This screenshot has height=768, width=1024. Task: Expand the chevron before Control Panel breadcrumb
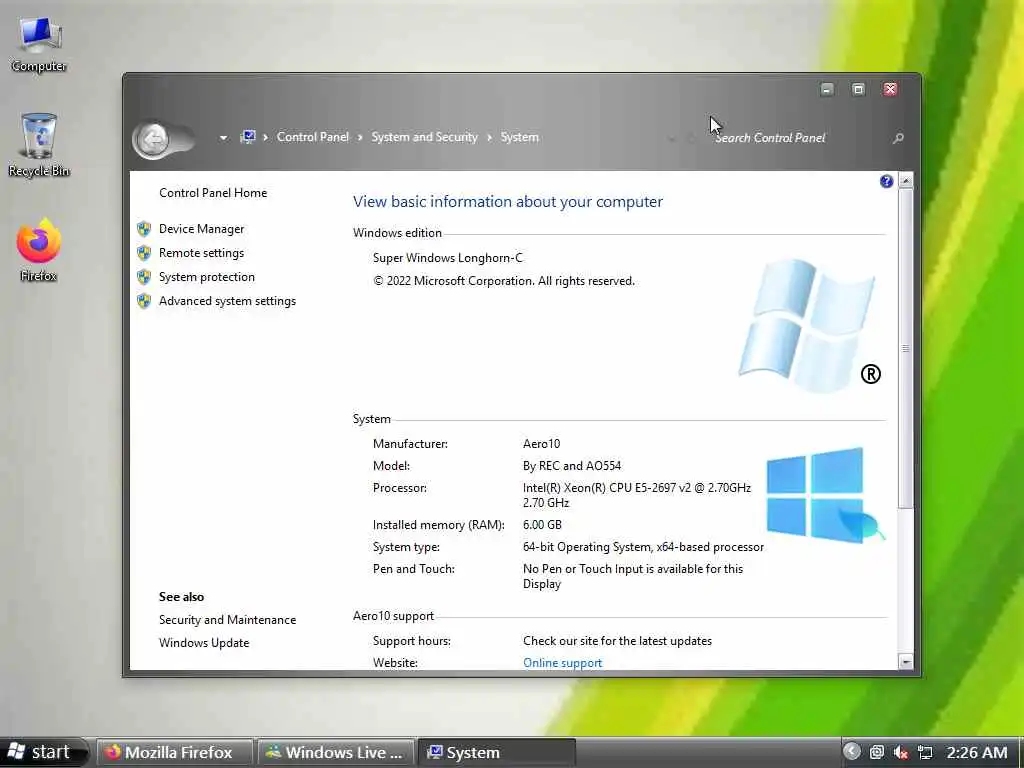tap(265, 138)
